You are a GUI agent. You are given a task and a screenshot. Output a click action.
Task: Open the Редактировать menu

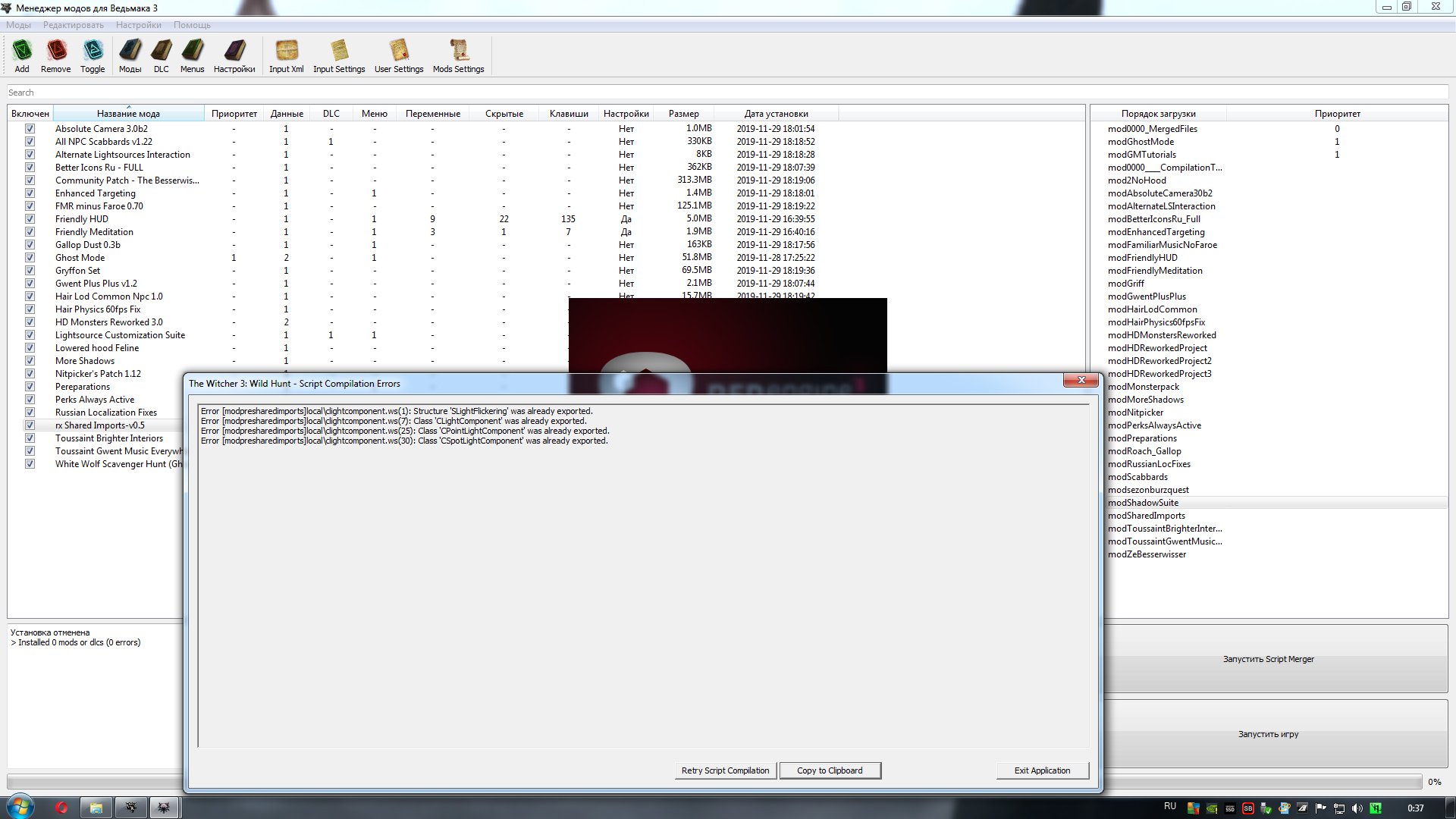point(74,25)
